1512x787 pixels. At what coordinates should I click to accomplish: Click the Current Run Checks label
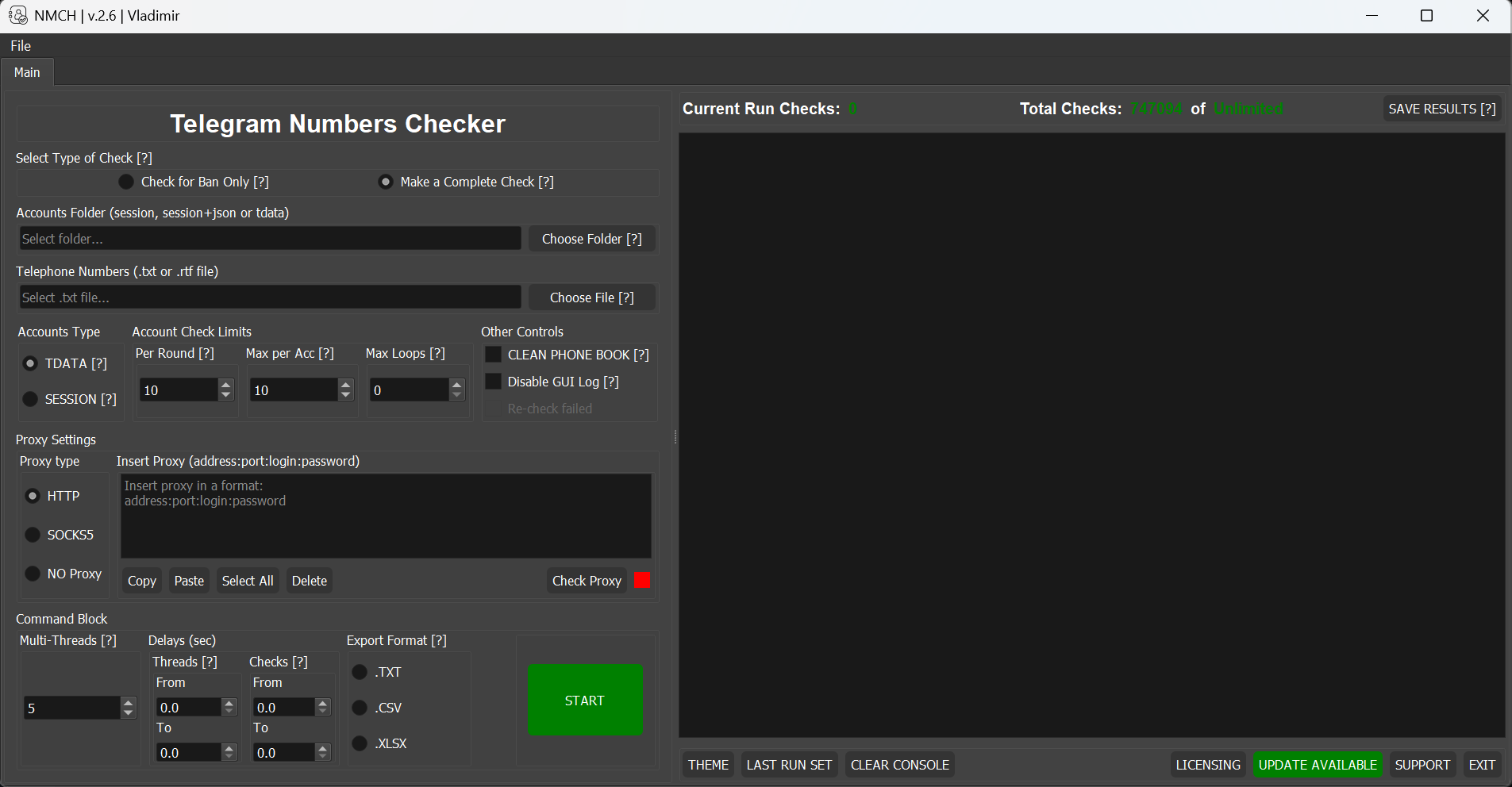761,109
